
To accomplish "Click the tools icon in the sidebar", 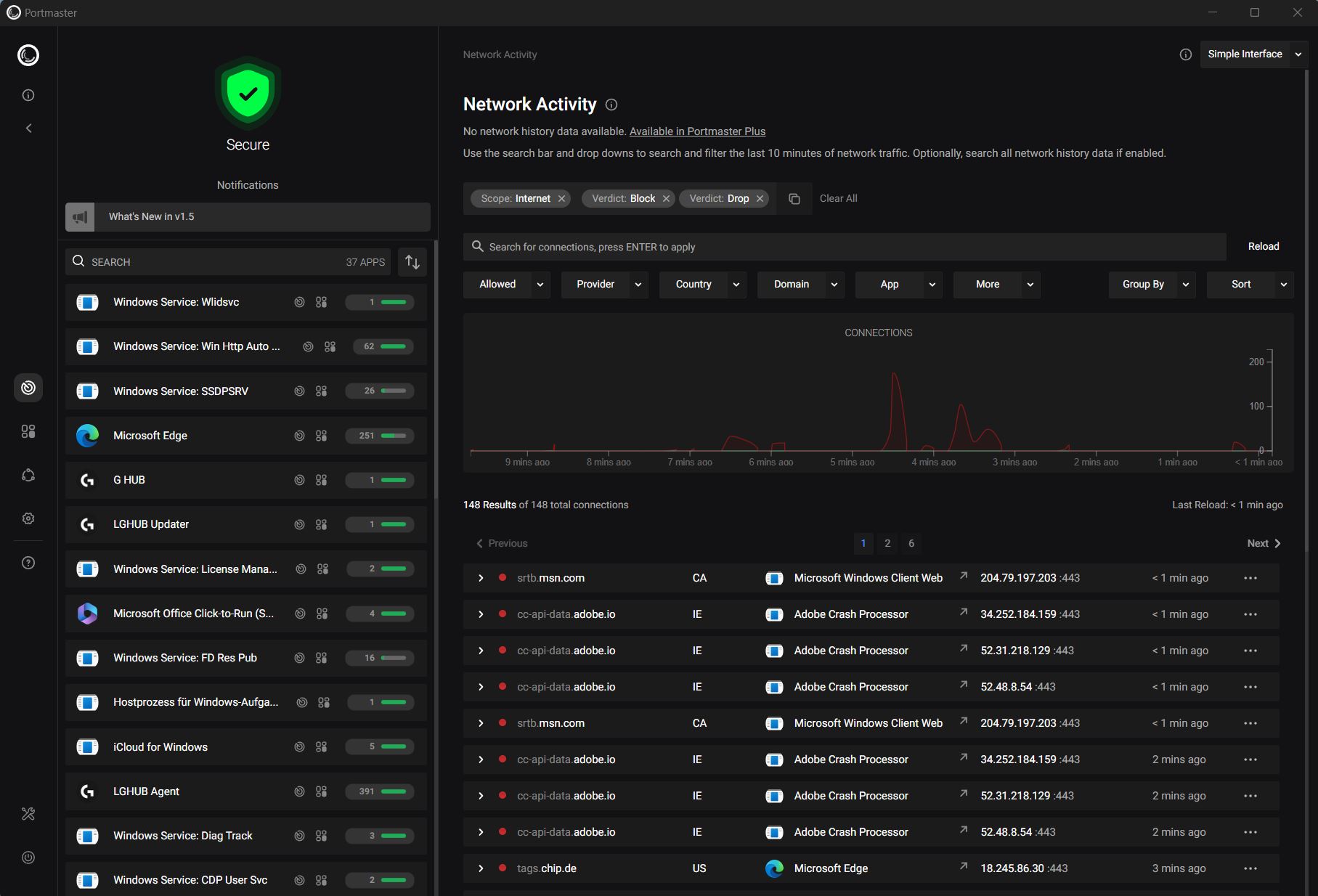I will [28, 814].
